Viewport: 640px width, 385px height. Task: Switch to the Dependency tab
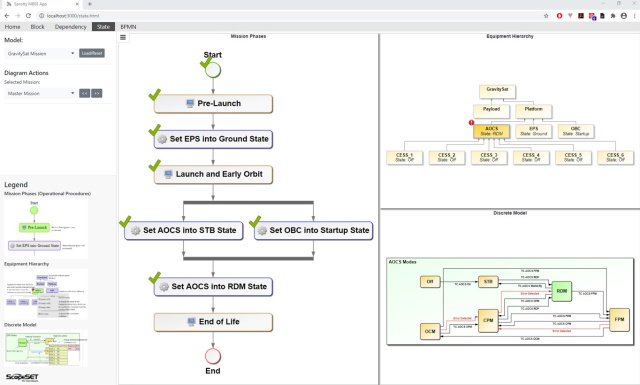(71, 27)
